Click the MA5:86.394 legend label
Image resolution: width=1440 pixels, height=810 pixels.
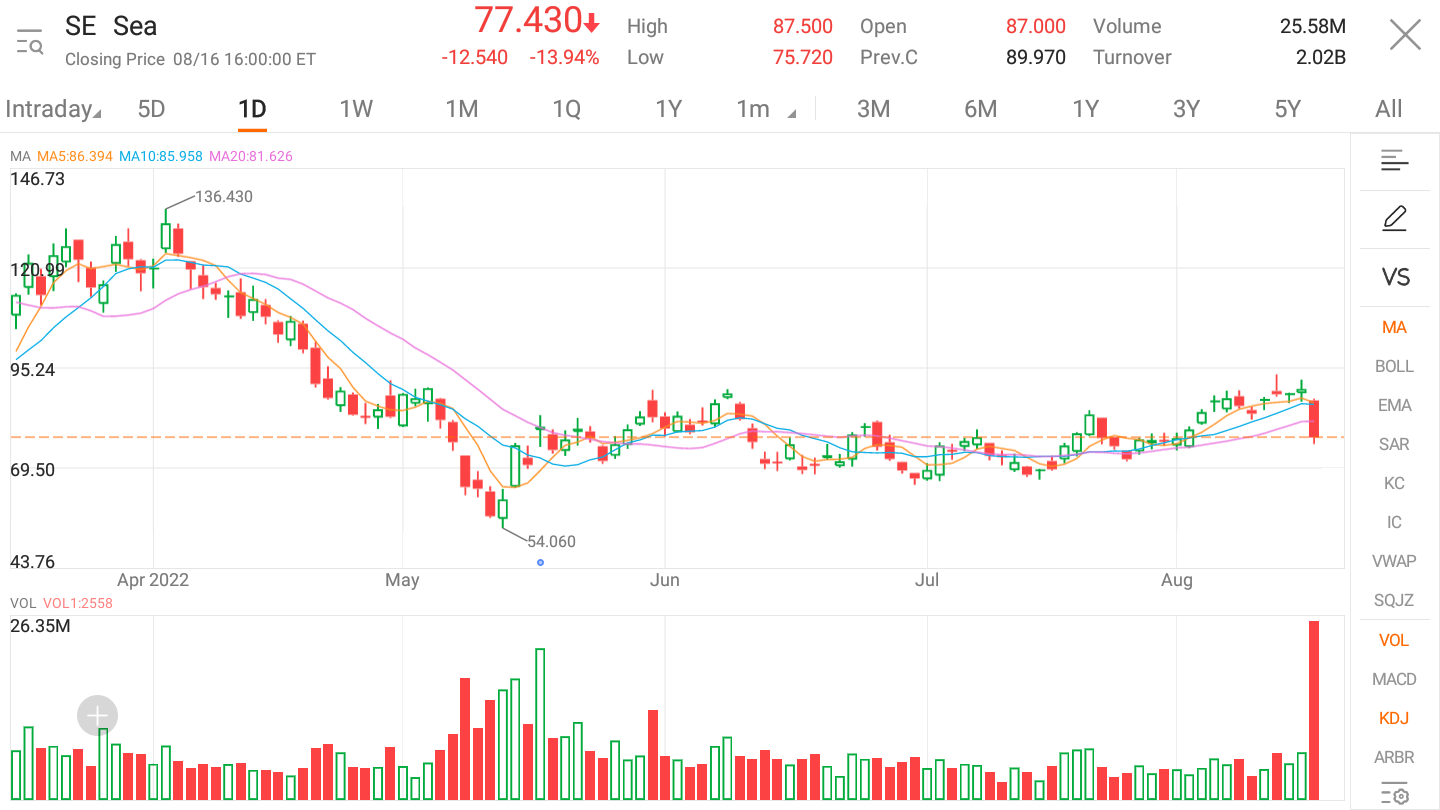coord(76,156)
